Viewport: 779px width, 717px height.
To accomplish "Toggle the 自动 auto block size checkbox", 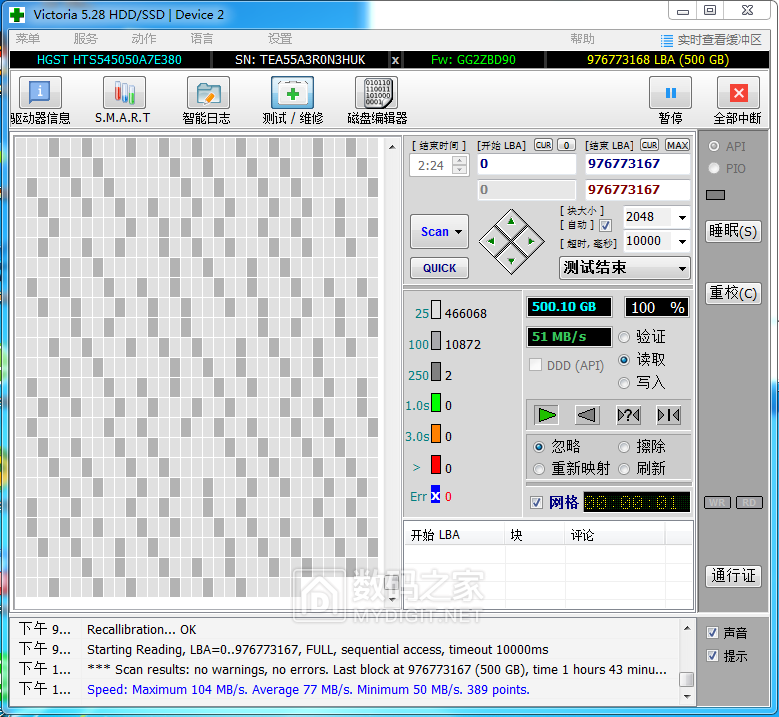I will coord(605,226).
